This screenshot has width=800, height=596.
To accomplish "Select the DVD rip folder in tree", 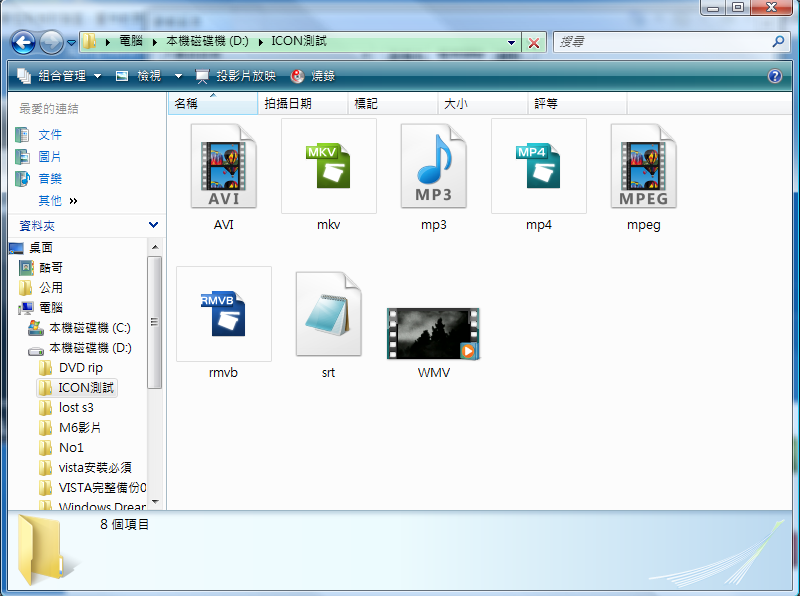I will click(80, 368).
